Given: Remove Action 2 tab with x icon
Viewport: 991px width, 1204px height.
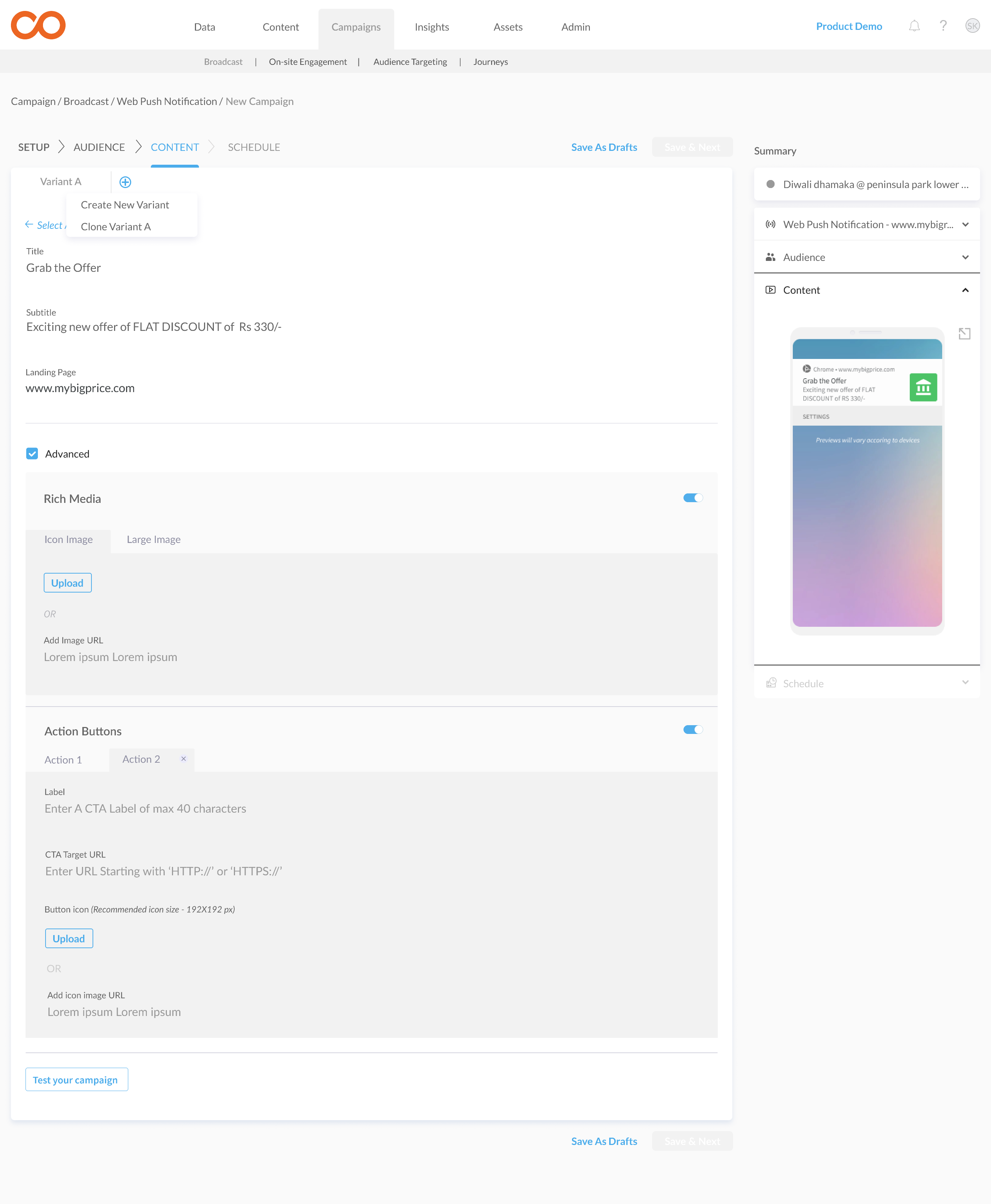Looking at the screenshot, I should pyautogui.click(x=183, y=759).
